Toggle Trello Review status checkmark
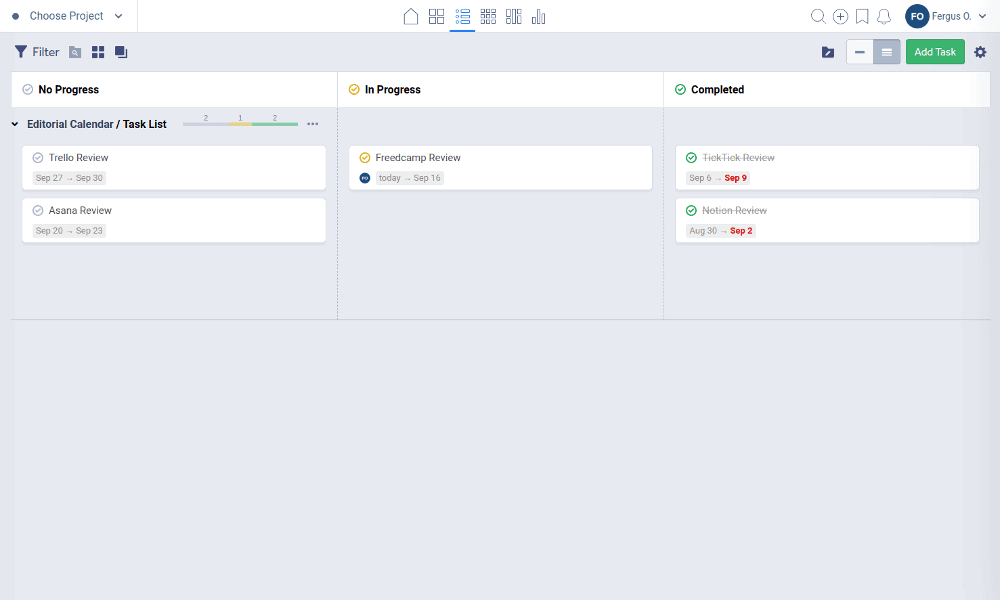 pyautogui.click(x=38, y=157)
